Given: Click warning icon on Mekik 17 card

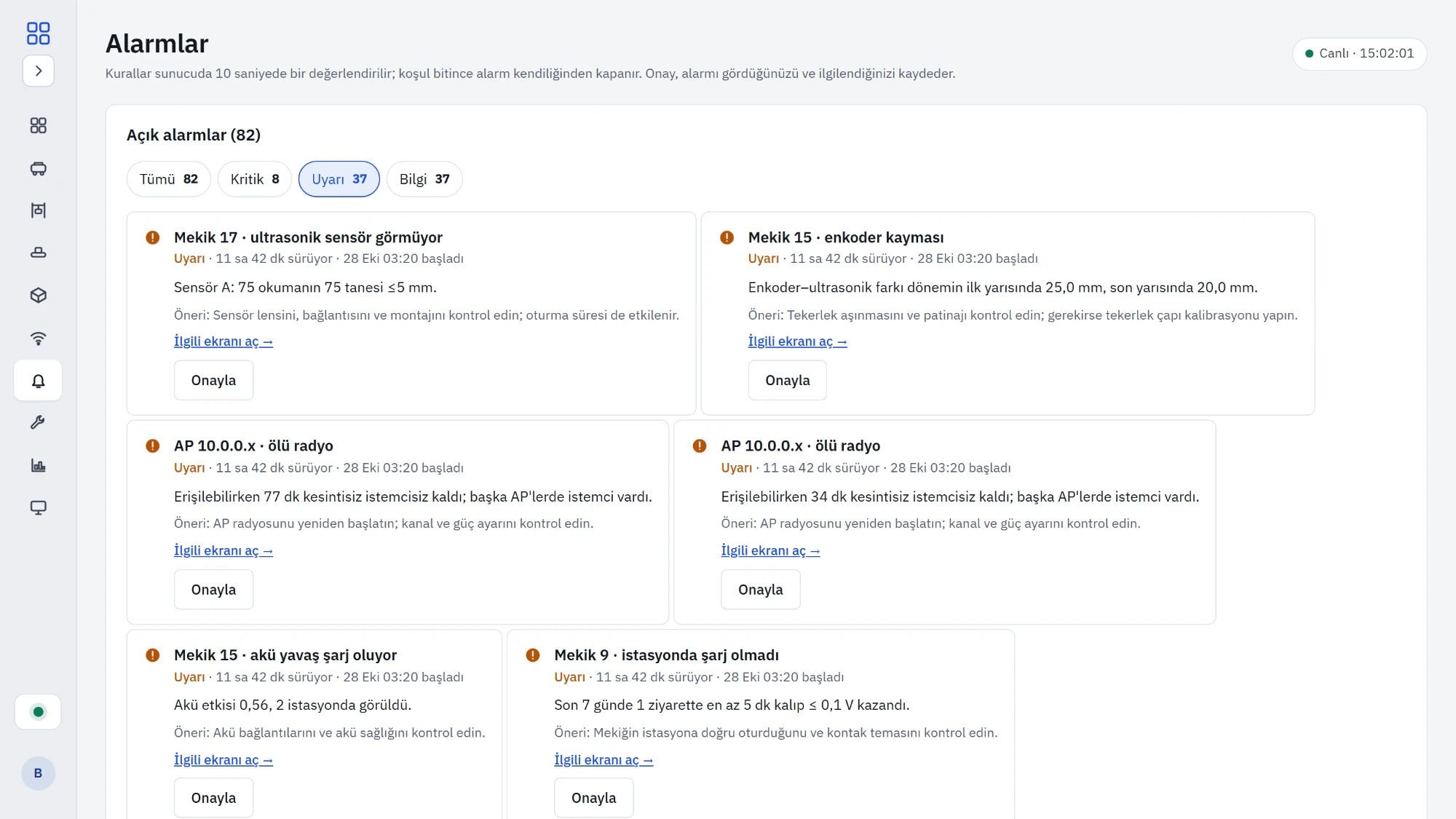Looking at the screenshot, I should [153, 237].
